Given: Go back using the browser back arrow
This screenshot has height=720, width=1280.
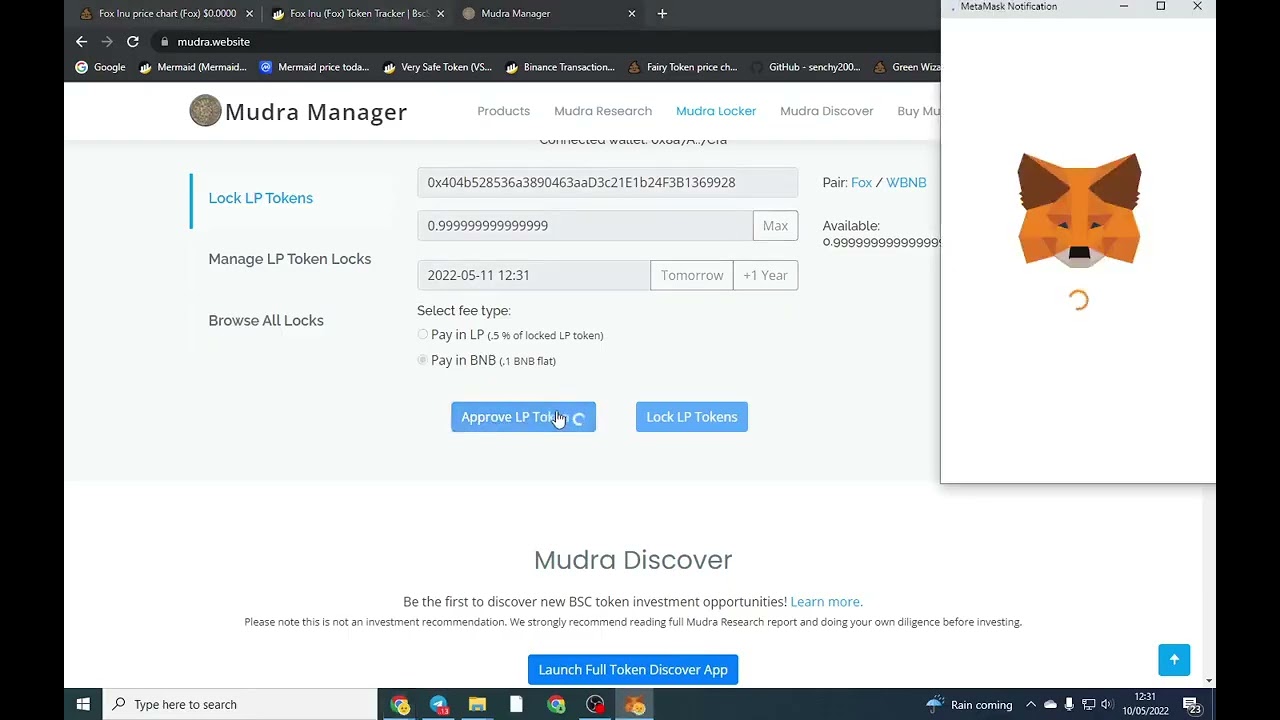Looking at the screenshot, I should point(82,41).
